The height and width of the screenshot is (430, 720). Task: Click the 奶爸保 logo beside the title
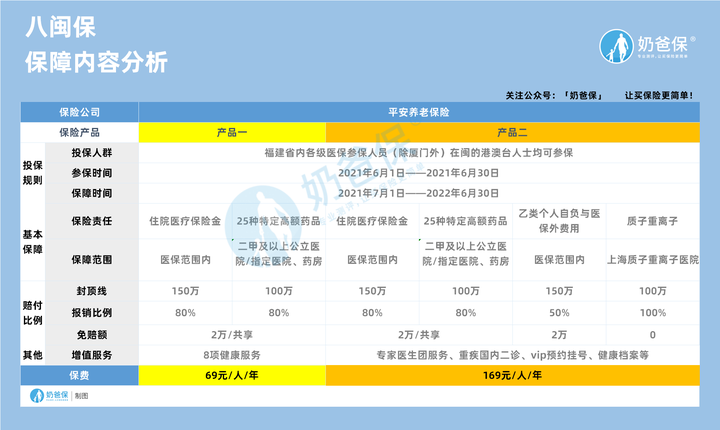pyautogui.click(x=647, y=46)
